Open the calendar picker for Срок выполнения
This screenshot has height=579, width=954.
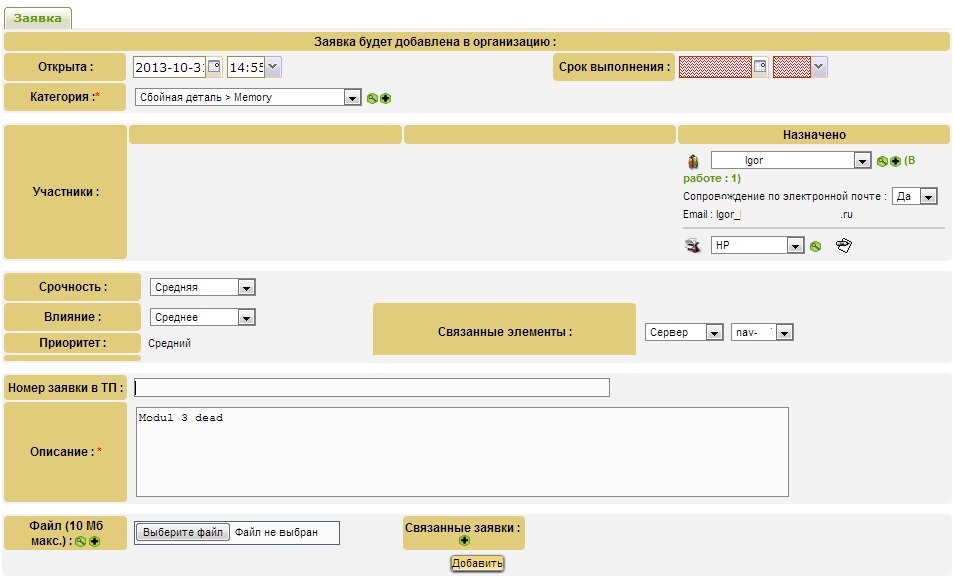760,66
